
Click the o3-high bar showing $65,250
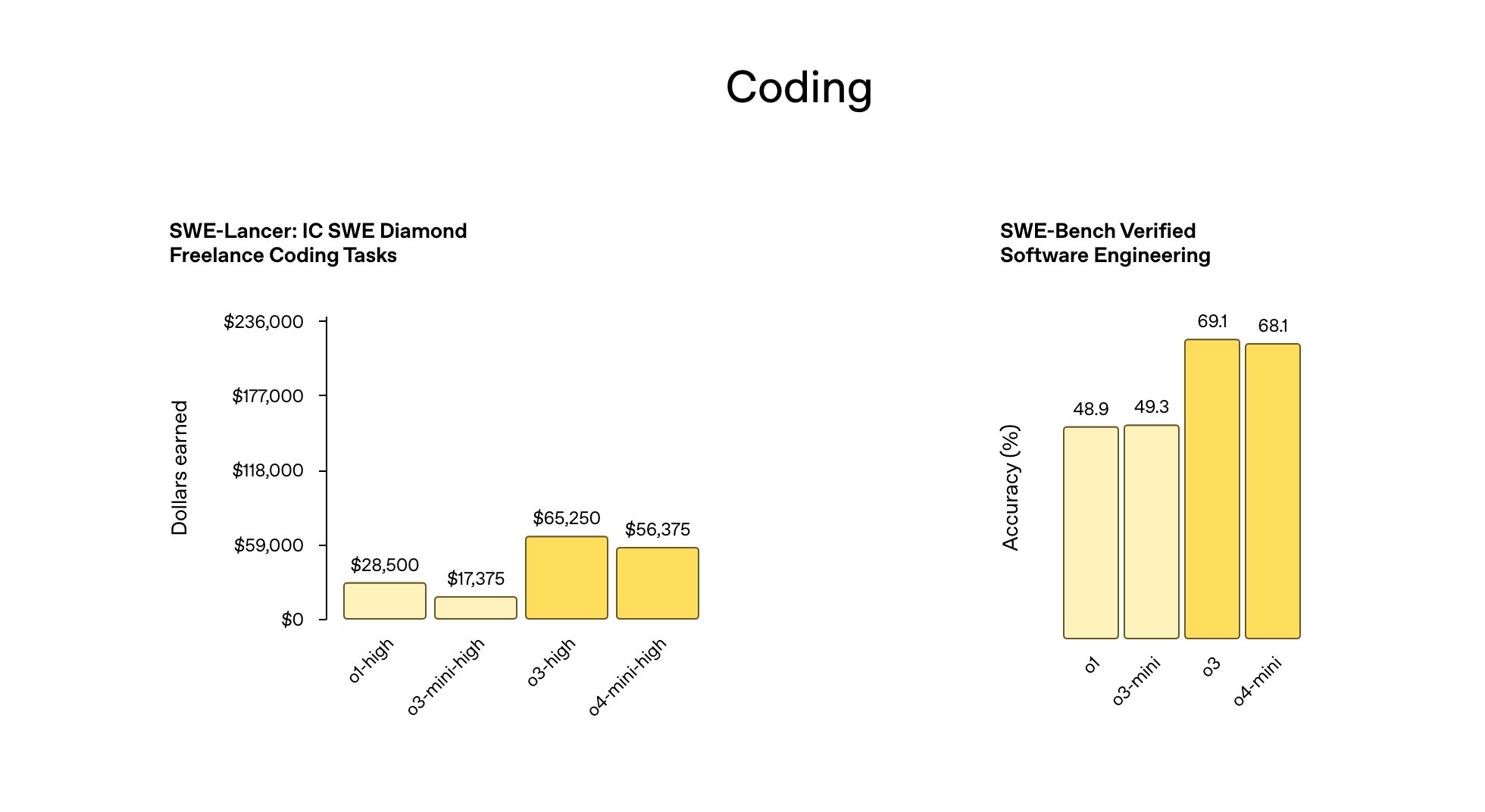567,578
